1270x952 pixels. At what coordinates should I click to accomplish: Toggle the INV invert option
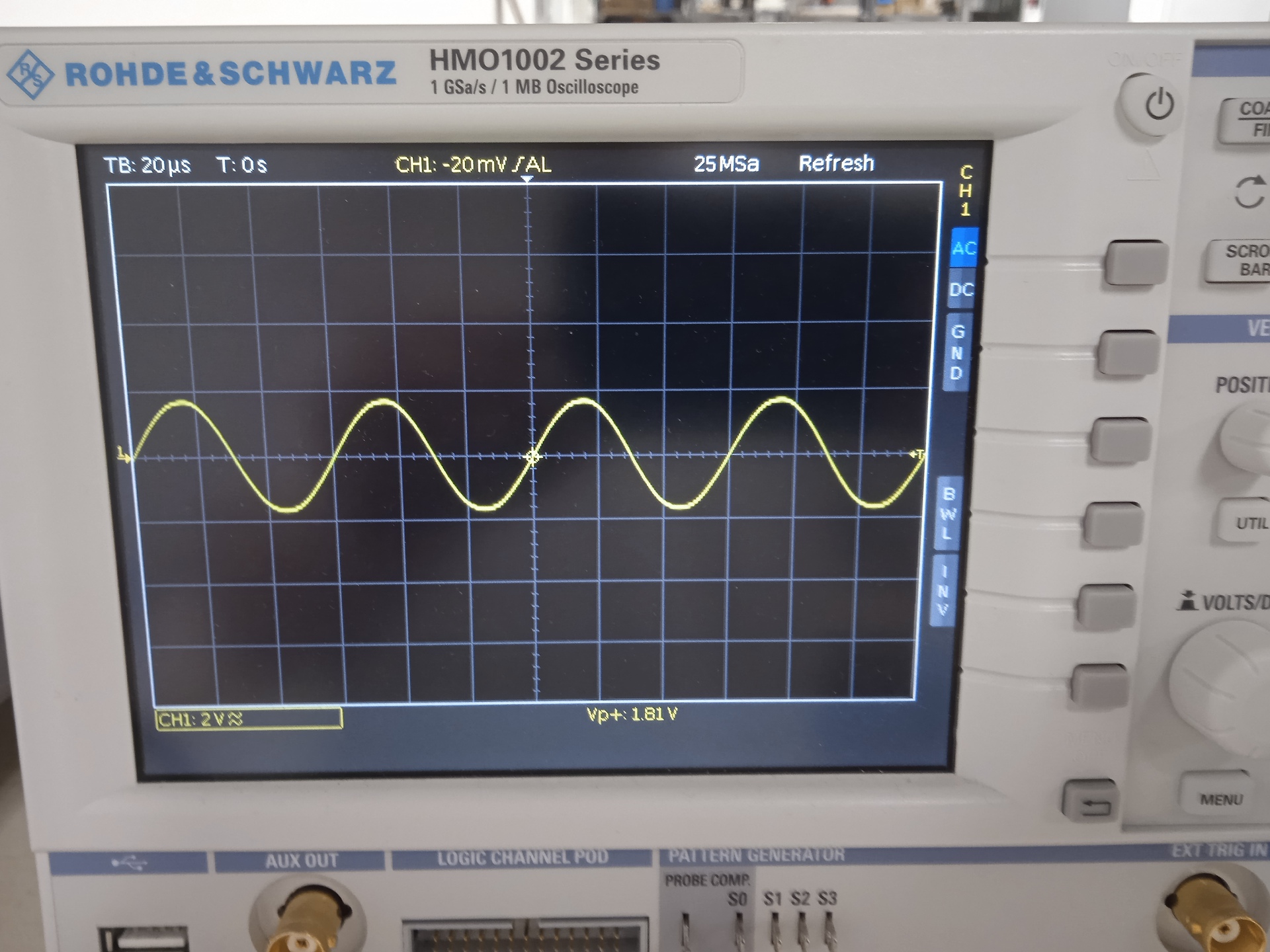pos(944,590)
